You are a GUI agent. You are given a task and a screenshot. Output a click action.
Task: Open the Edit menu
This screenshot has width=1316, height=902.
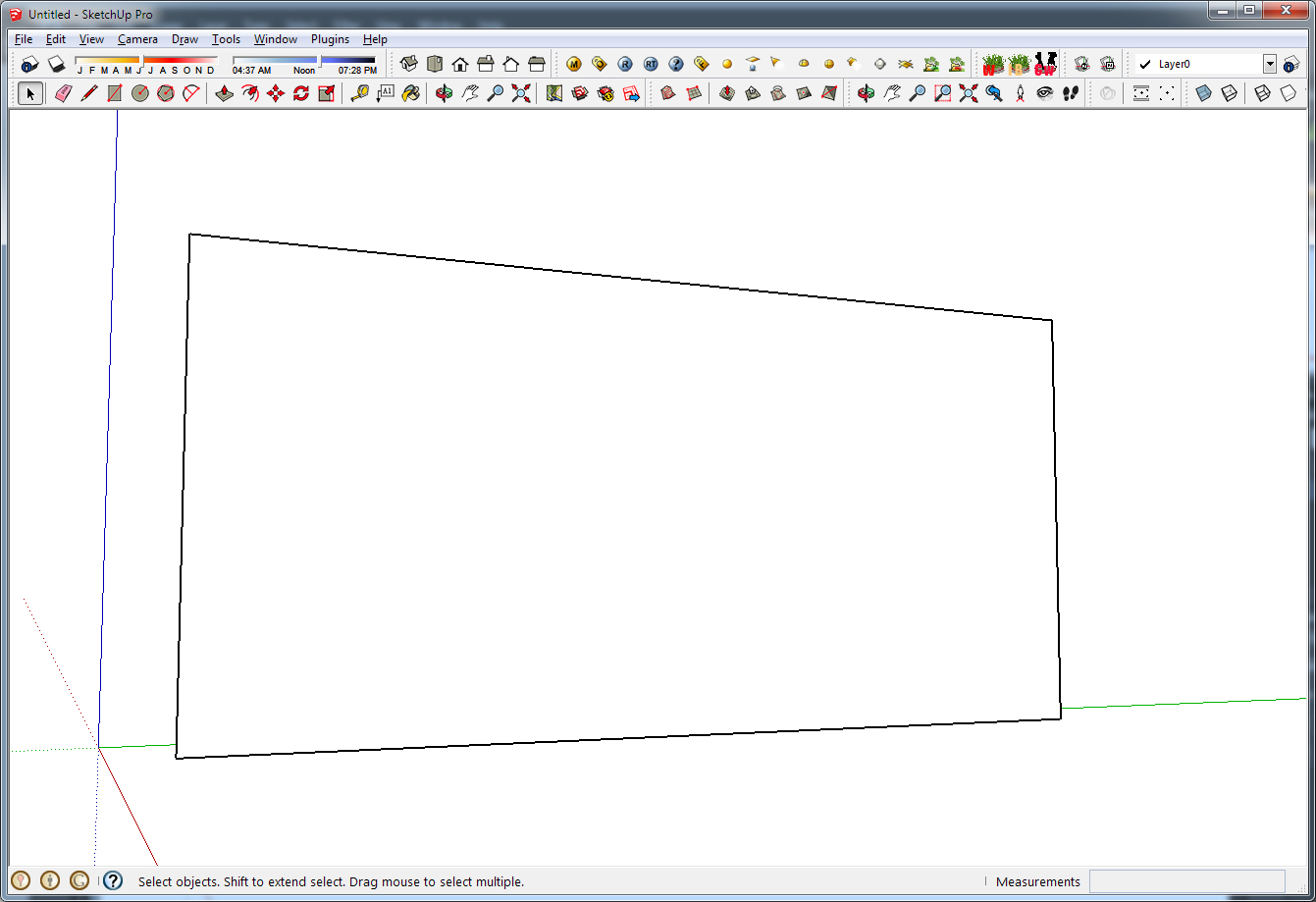click(56, 39)
